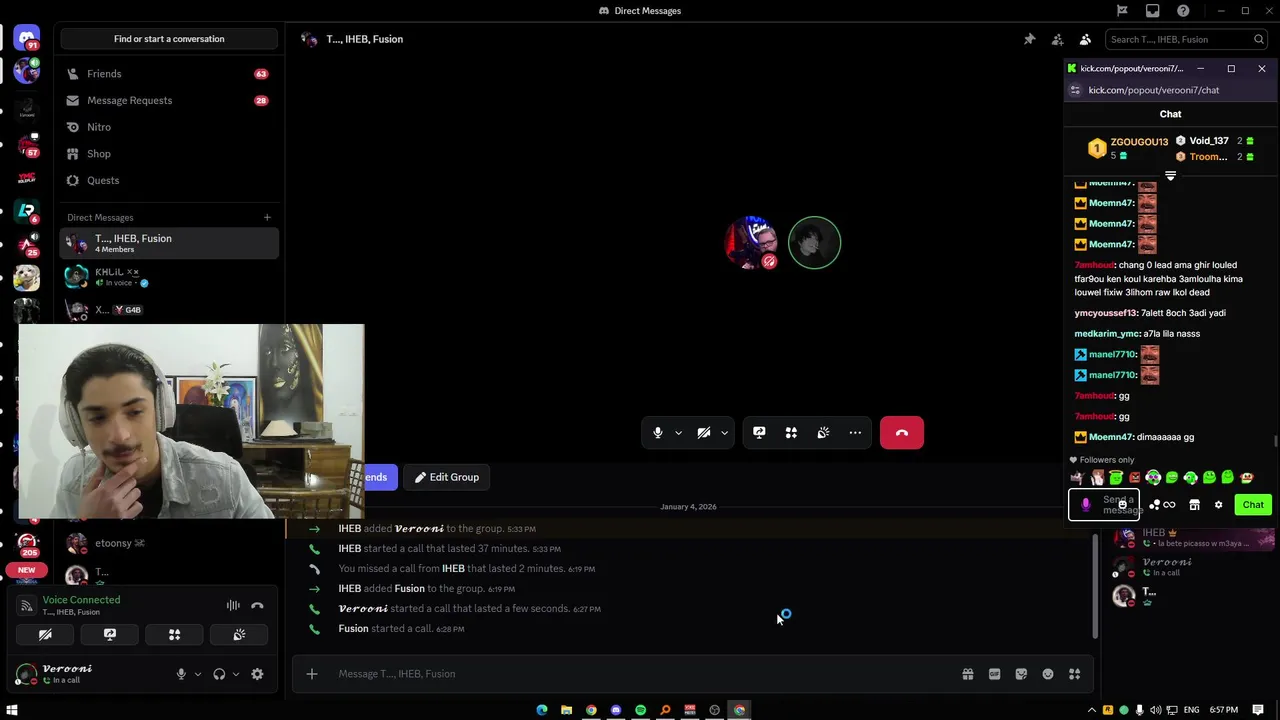Disconnect with the red hang-up button
The height and width of the screenshot is (720, 1280).
(x=902, y=433)
